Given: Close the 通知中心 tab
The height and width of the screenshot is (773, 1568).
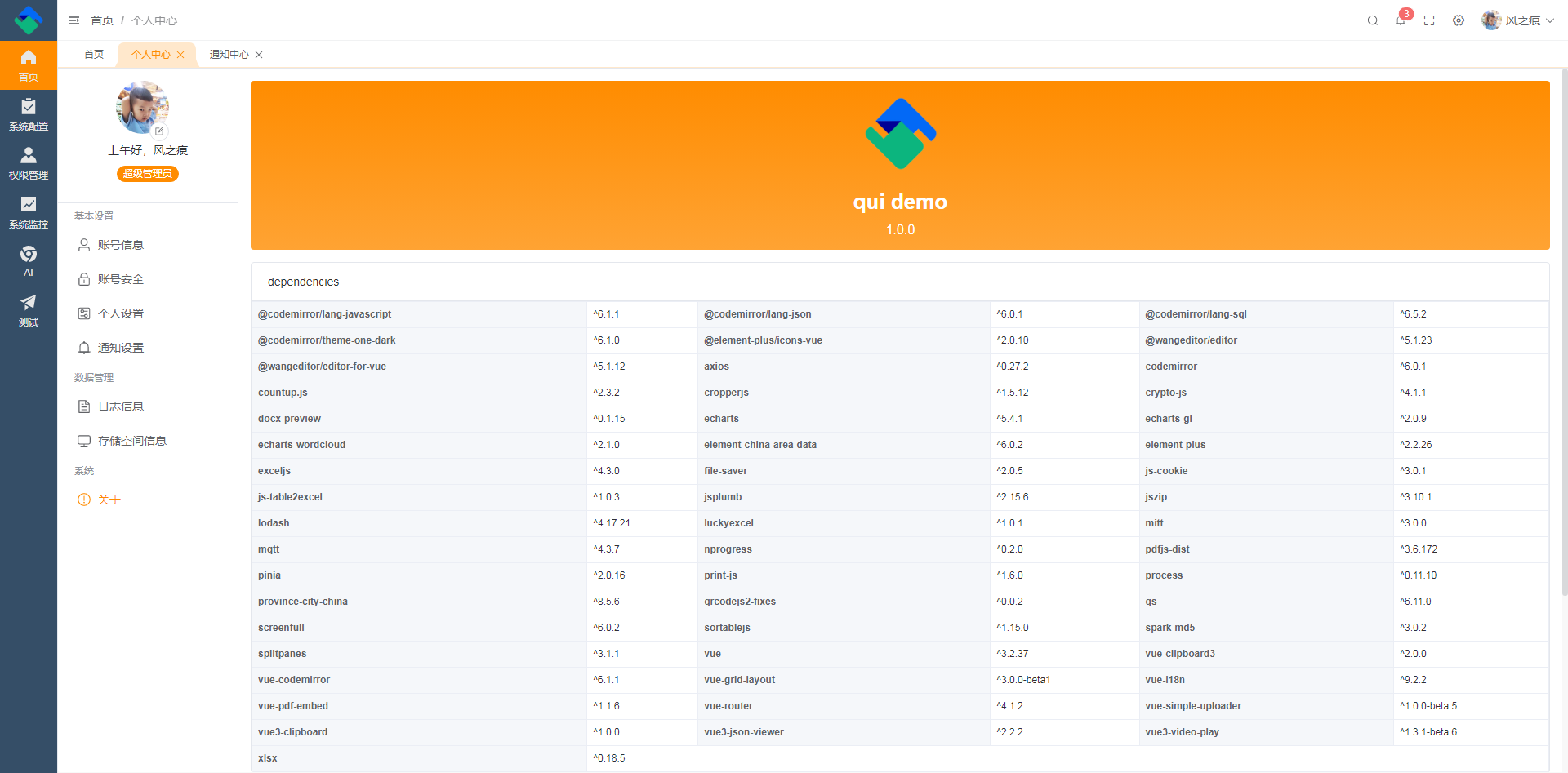Looking at the screenshot, I should (259, 55).
